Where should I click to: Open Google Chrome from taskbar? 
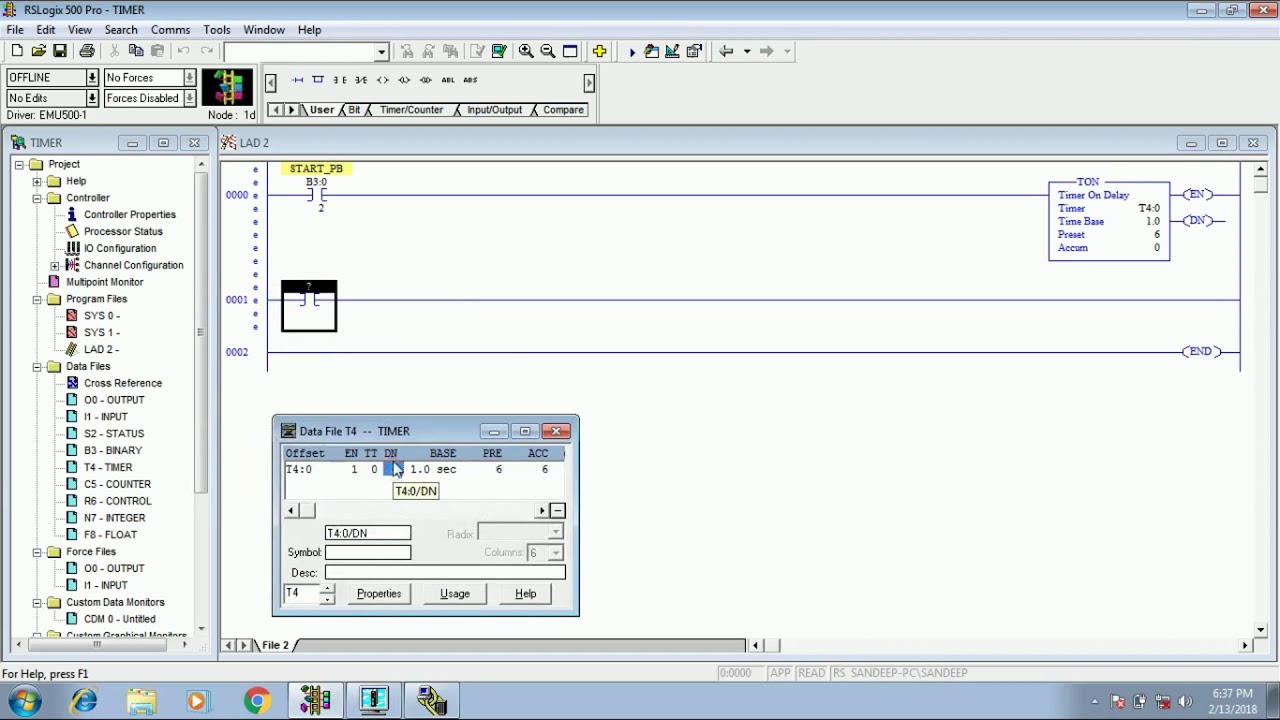pos(257,701)
